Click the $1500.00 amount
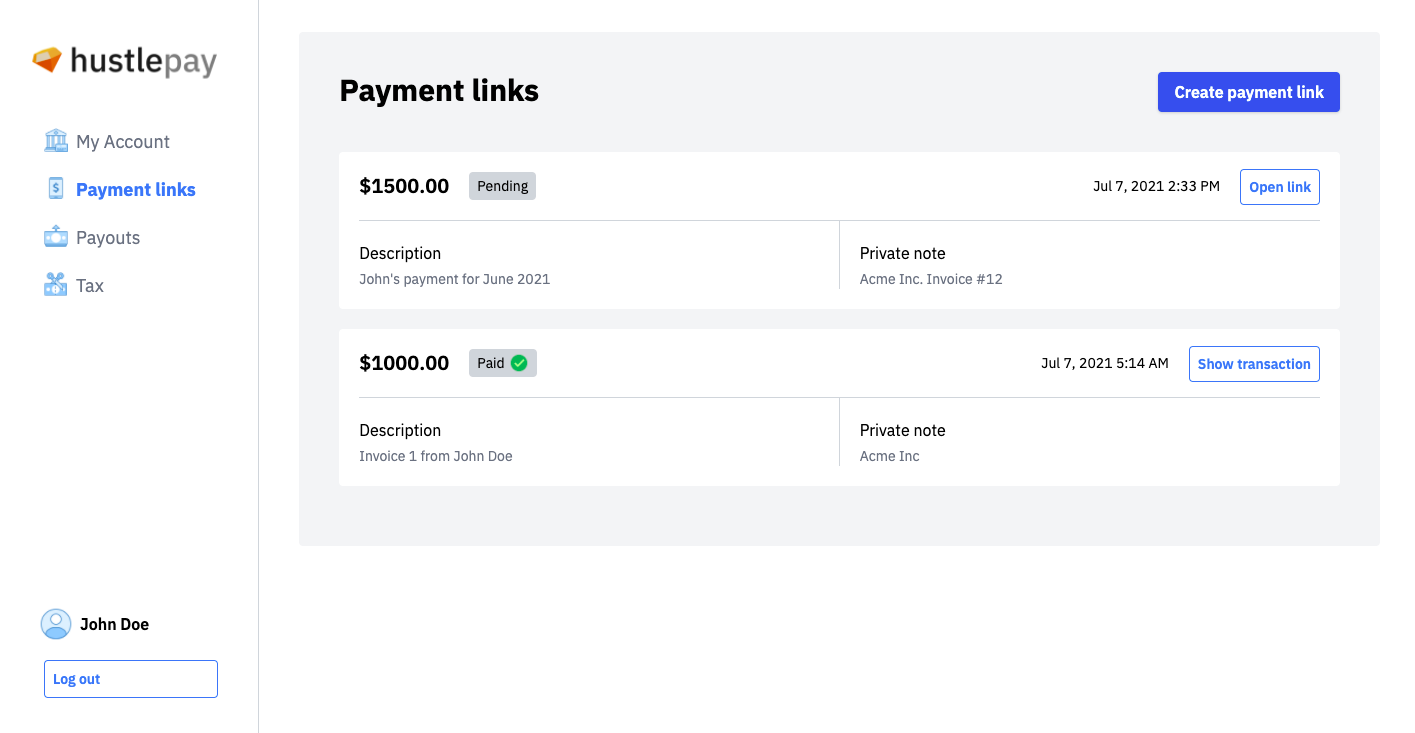The width and height of the screenshot is (1415, 733). 404,186
